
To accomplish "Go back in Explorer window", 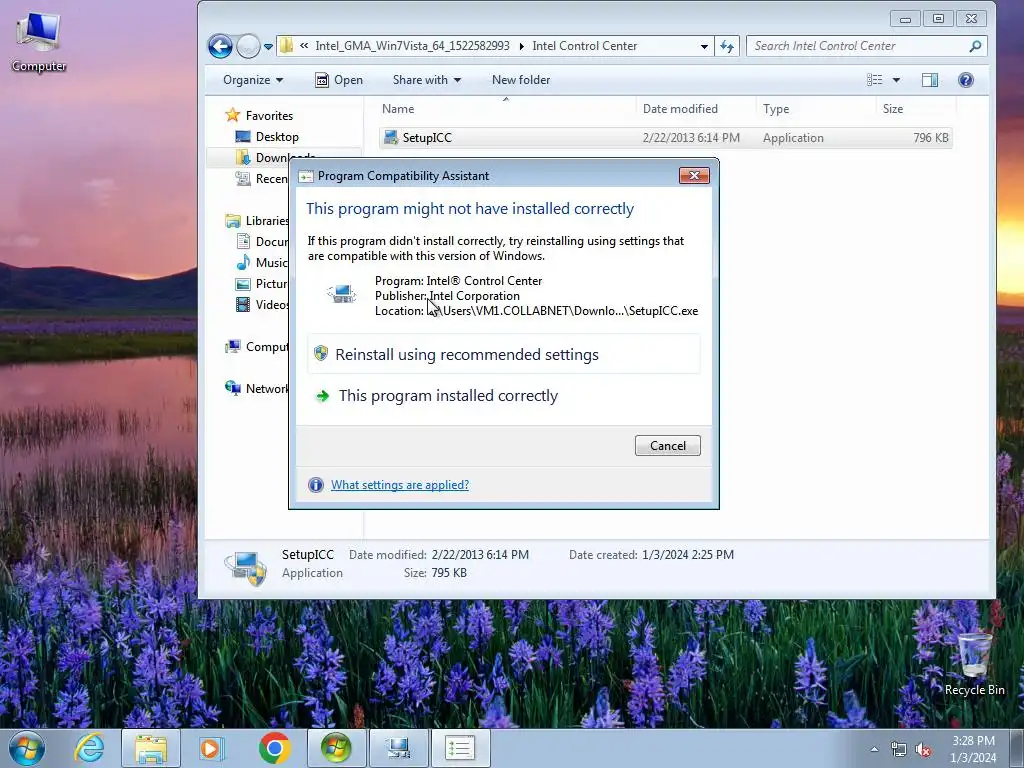I will [x=220, y=46].
